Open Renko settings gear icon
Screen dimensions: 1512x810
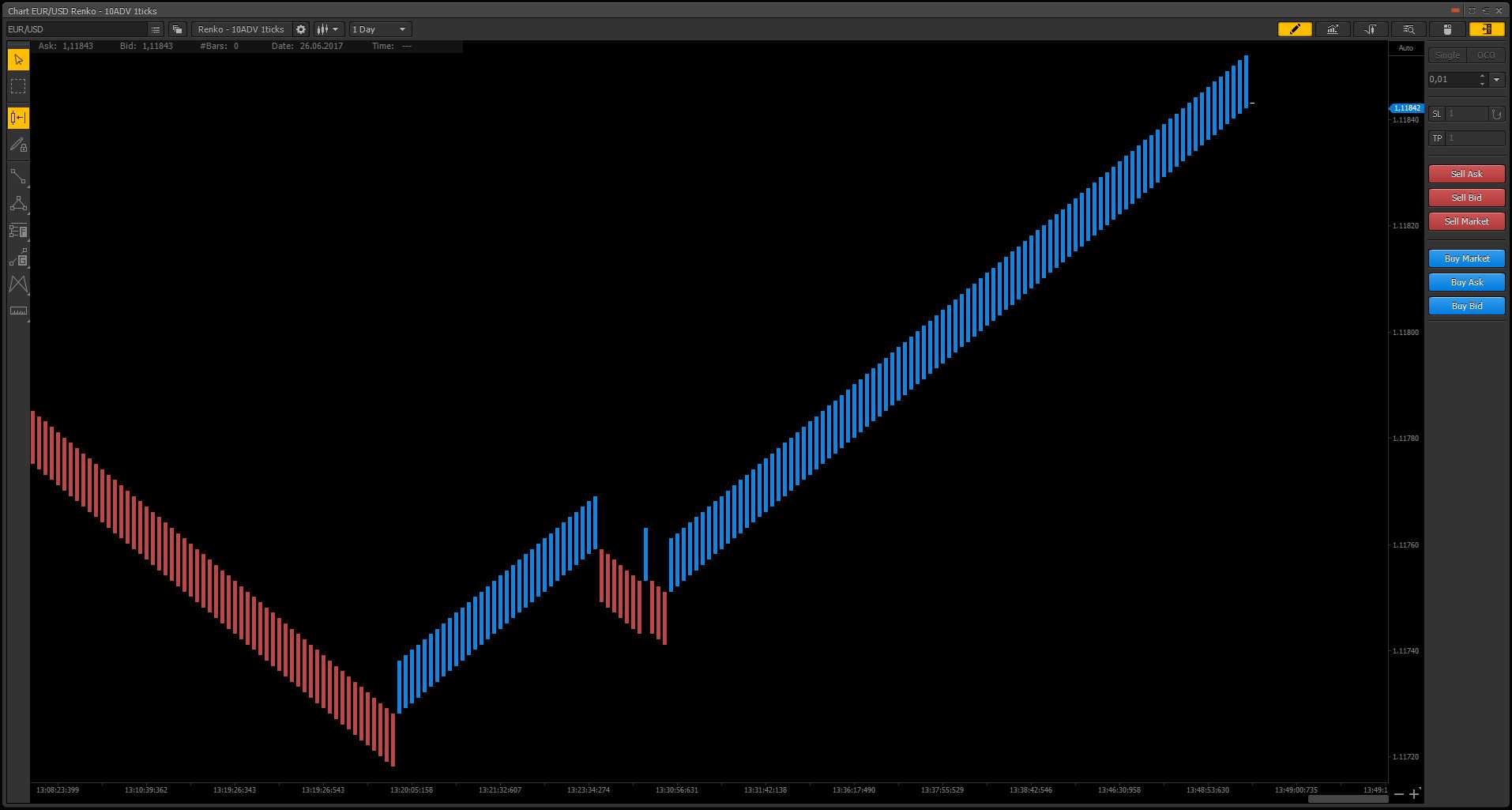(301, 29)
